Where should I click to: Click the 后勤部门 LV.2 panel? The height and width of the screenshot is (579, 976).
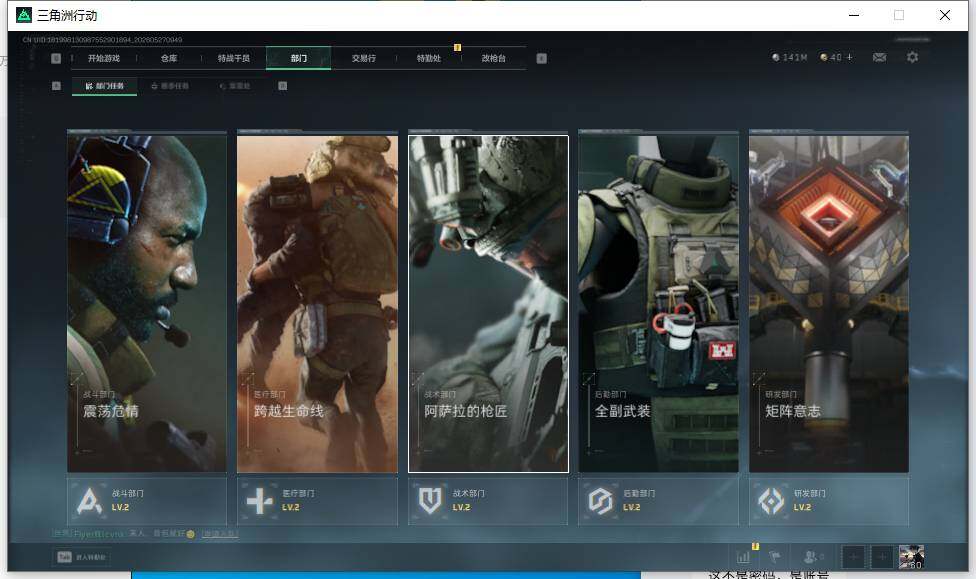pos(659,501)
